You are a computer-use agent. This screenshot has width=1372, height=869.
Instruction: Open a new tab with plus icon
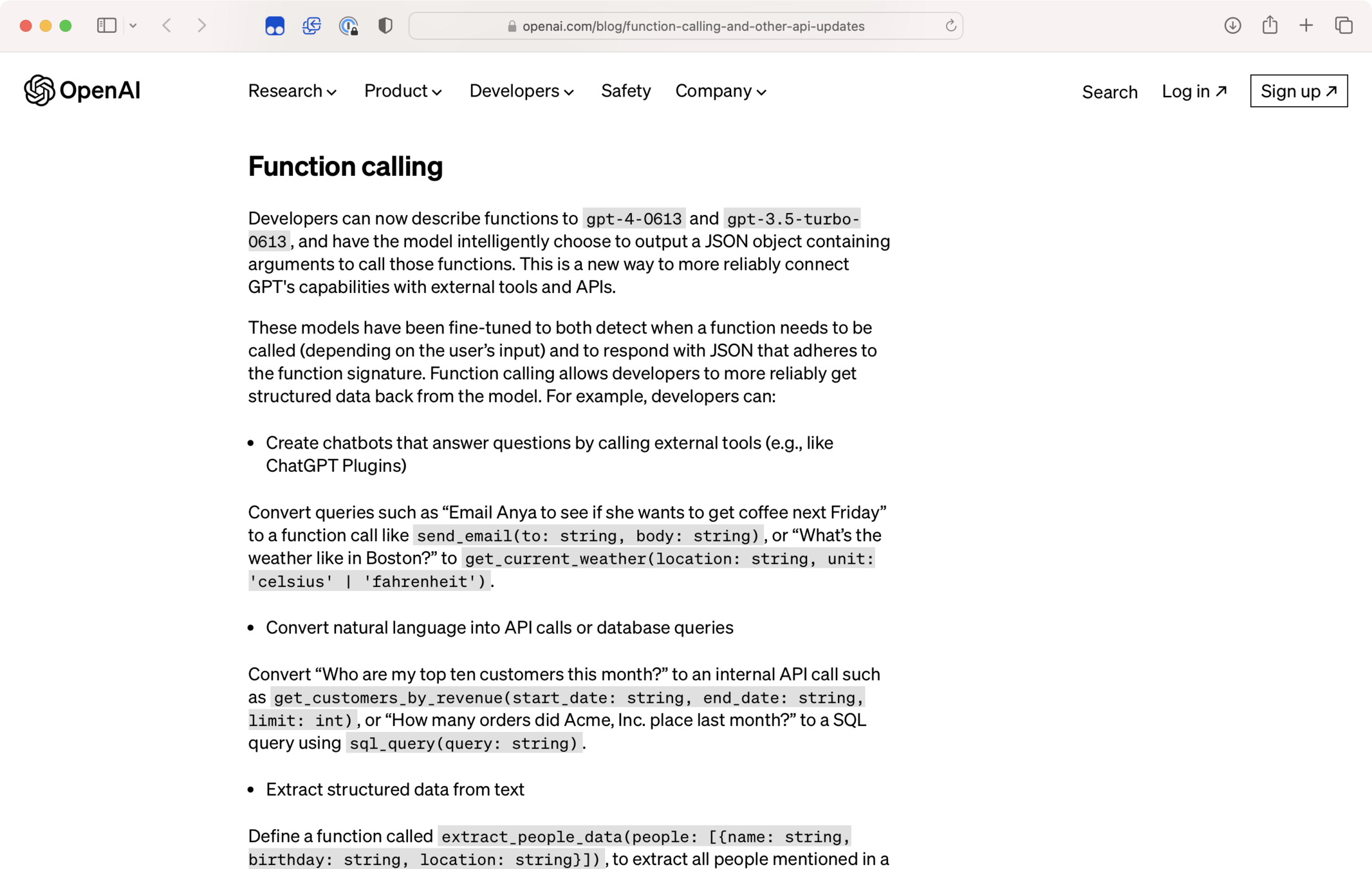[x=1306, y=26]
